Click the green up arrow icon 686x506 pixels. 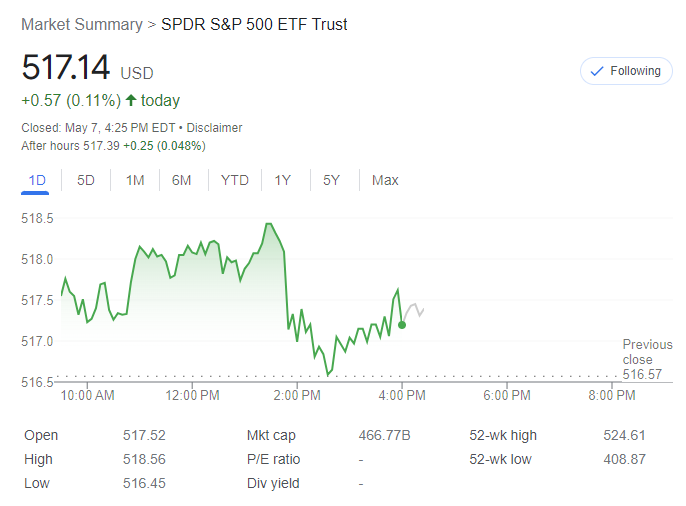[131, 100]
